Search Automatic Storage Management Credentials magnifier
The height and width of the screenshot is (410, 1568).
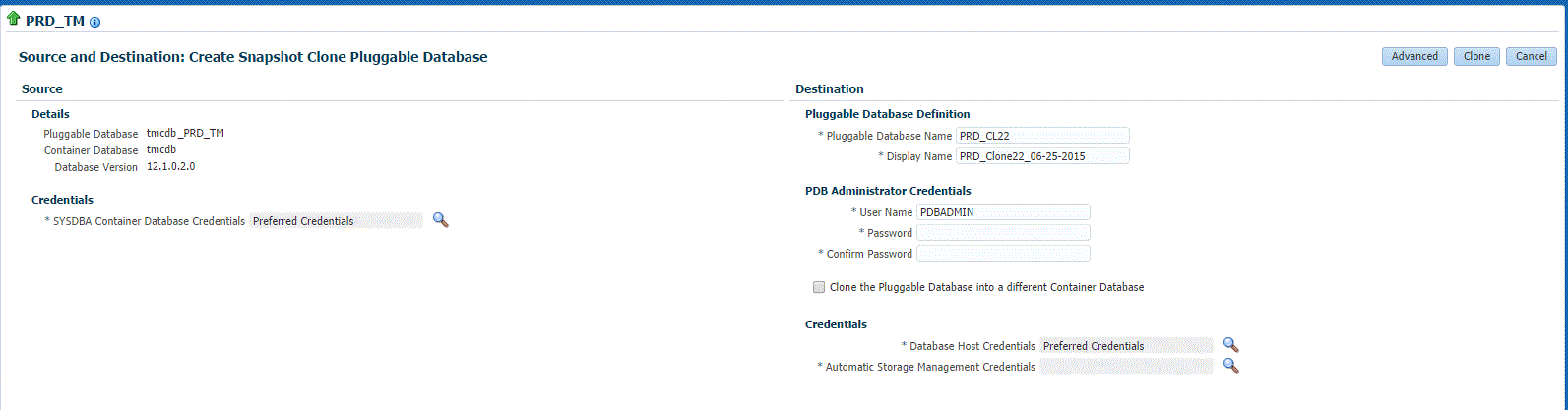tap(1230, 366)
